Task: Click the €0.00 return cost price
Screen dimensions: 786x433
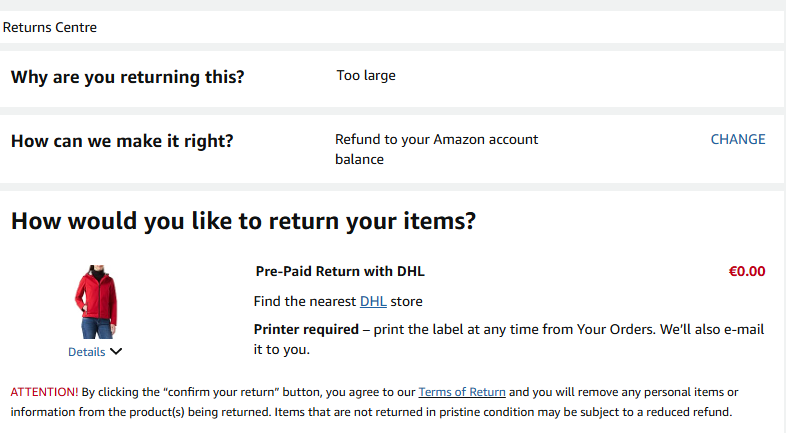Action: click(746, 271)
